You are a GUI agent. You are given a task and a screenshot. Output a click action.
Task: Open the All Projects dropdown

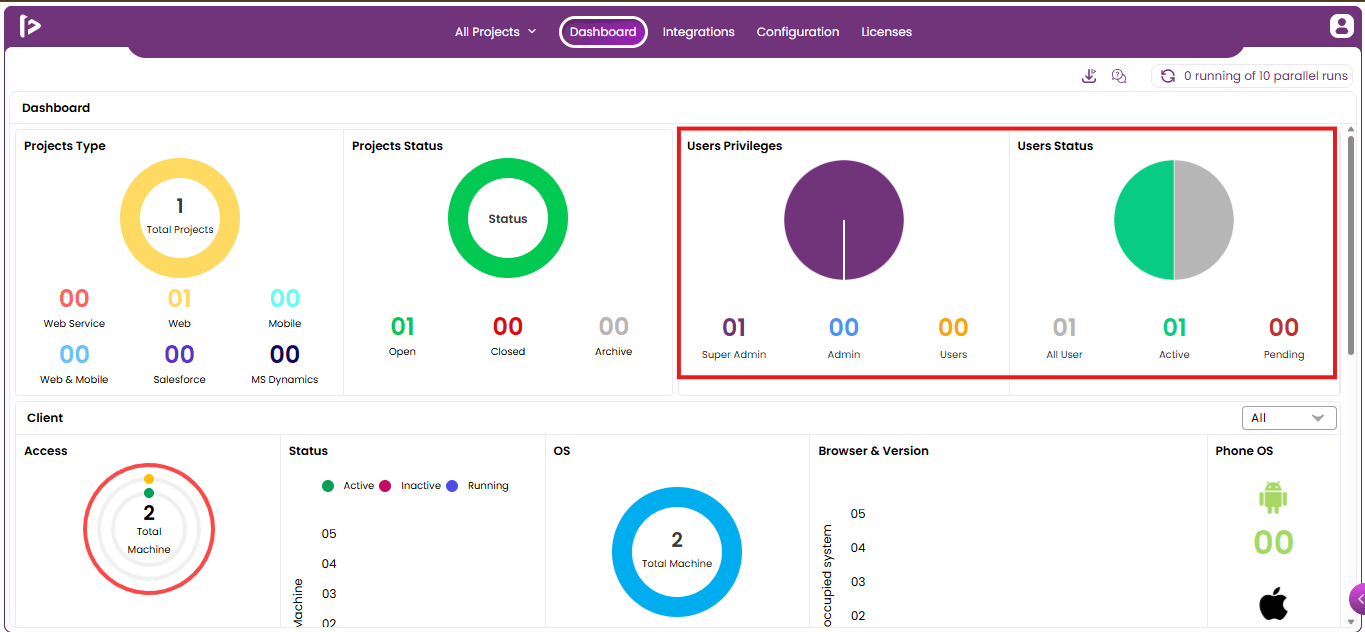495,32
